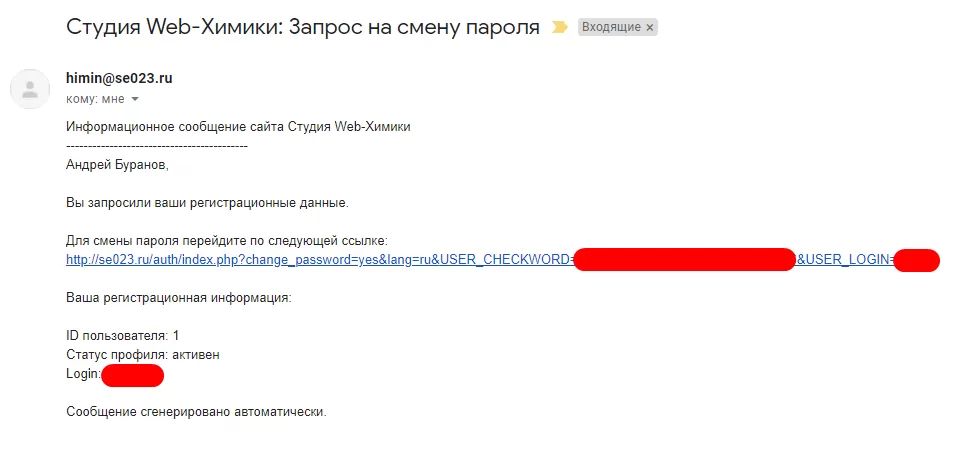Screen dimensions: 976x470
Task: Click the sender's avatar icon
Action: [x=30, y=89]
